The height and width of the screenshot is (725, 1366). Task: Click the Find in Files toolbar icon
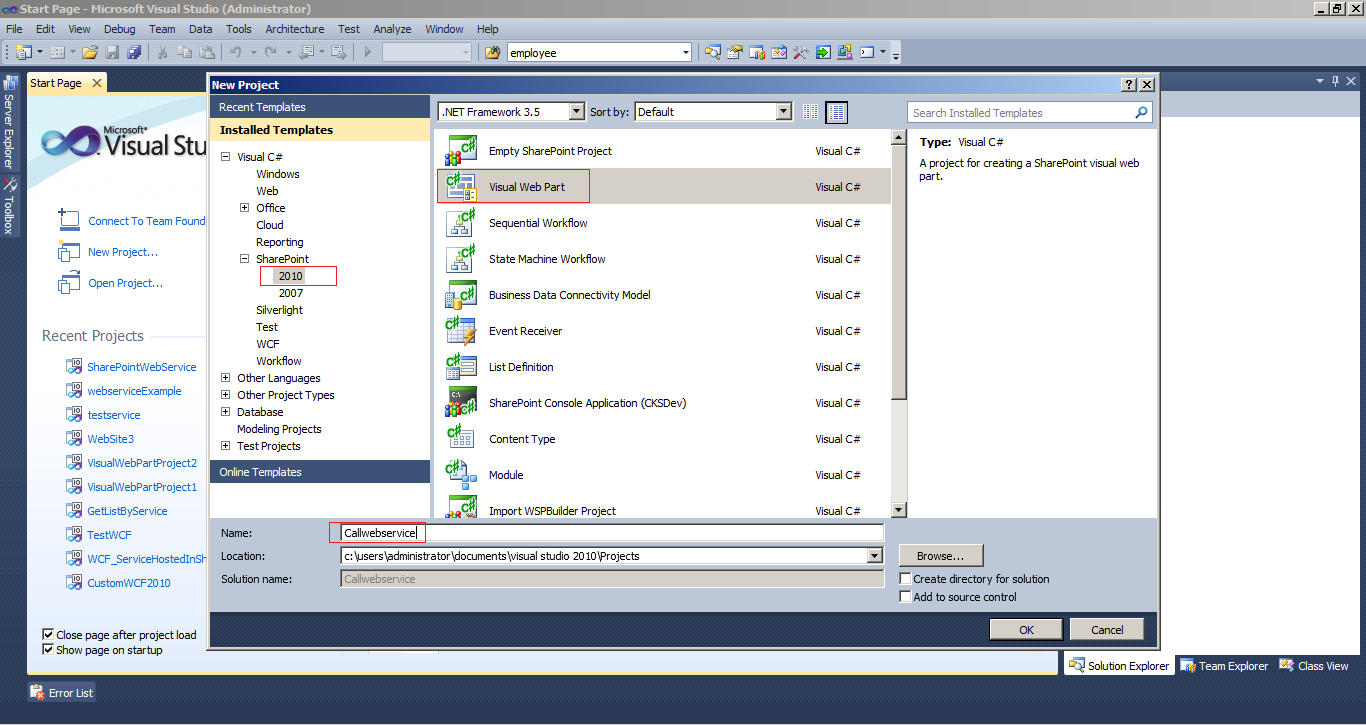[492, 52]
